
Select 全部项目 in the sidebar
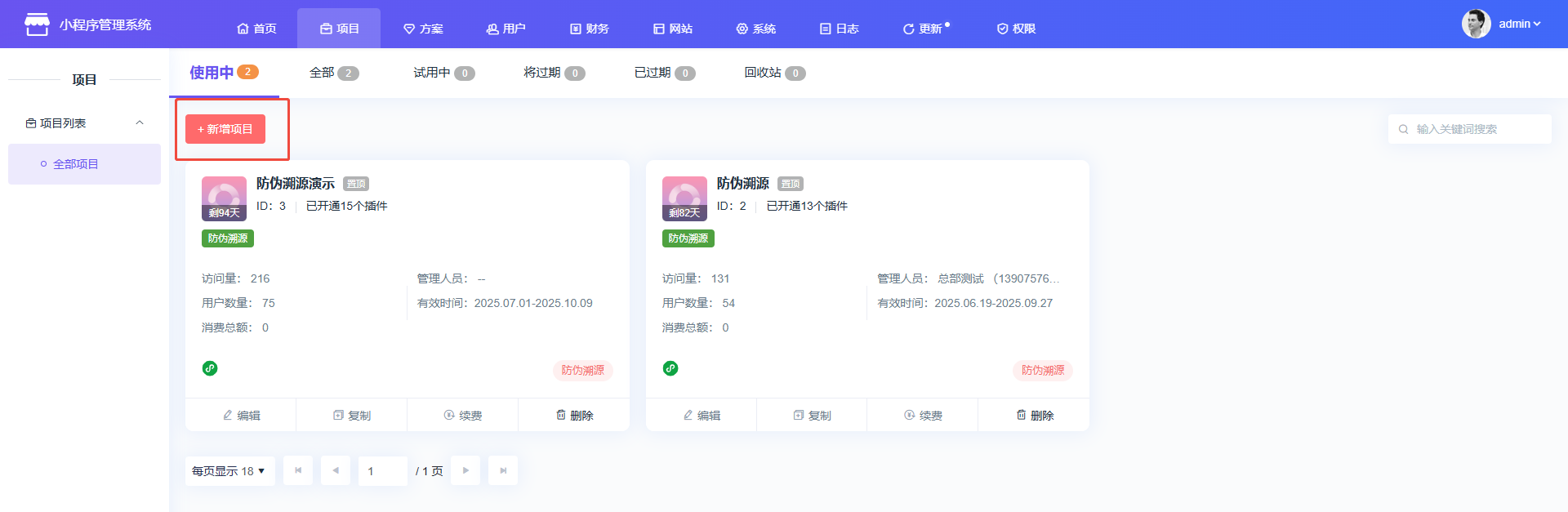tap(76, 164)
